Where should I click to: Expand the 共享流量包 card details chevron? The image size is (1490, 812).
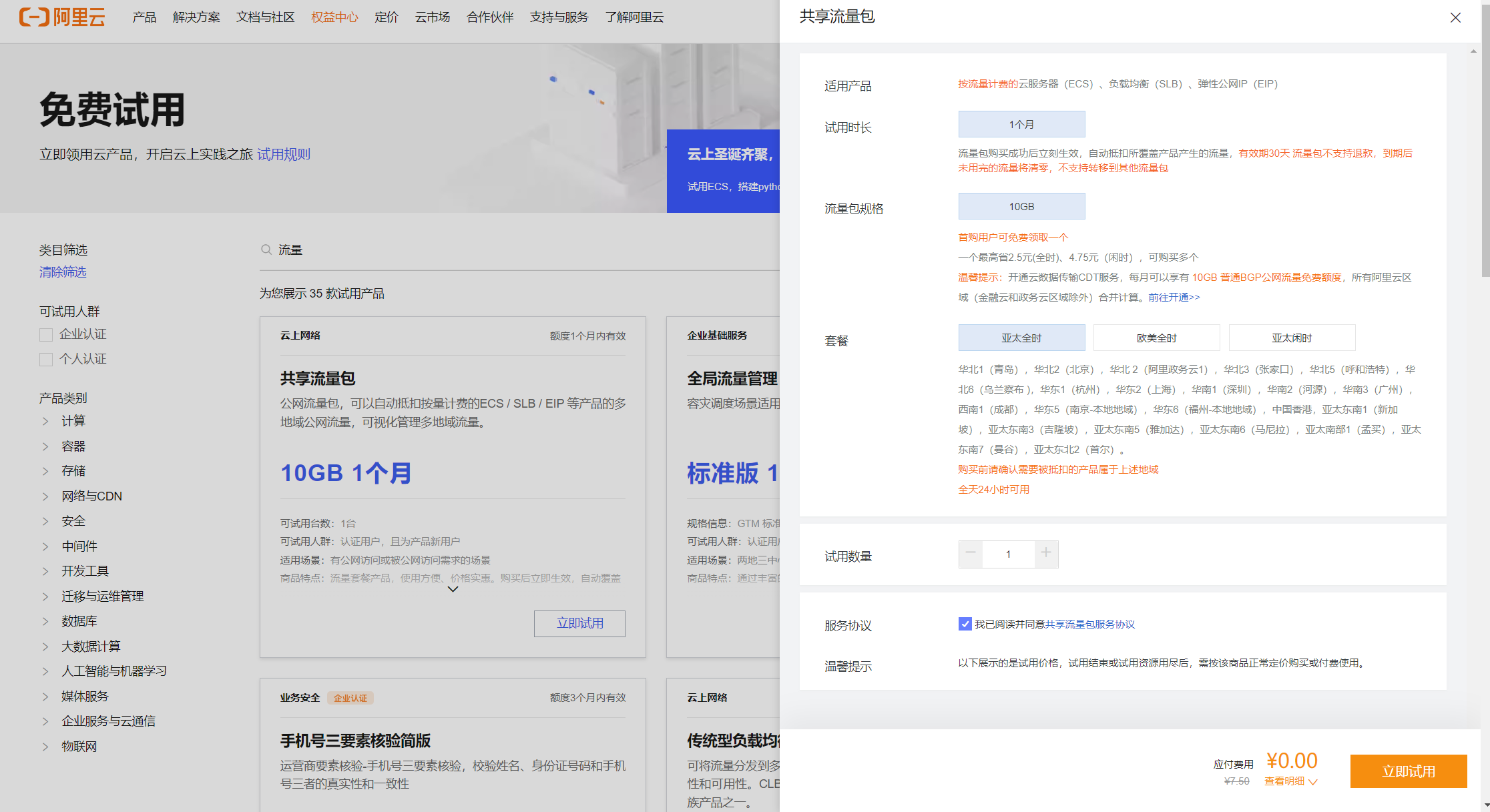pyautogui.click(x=453, y=589)
